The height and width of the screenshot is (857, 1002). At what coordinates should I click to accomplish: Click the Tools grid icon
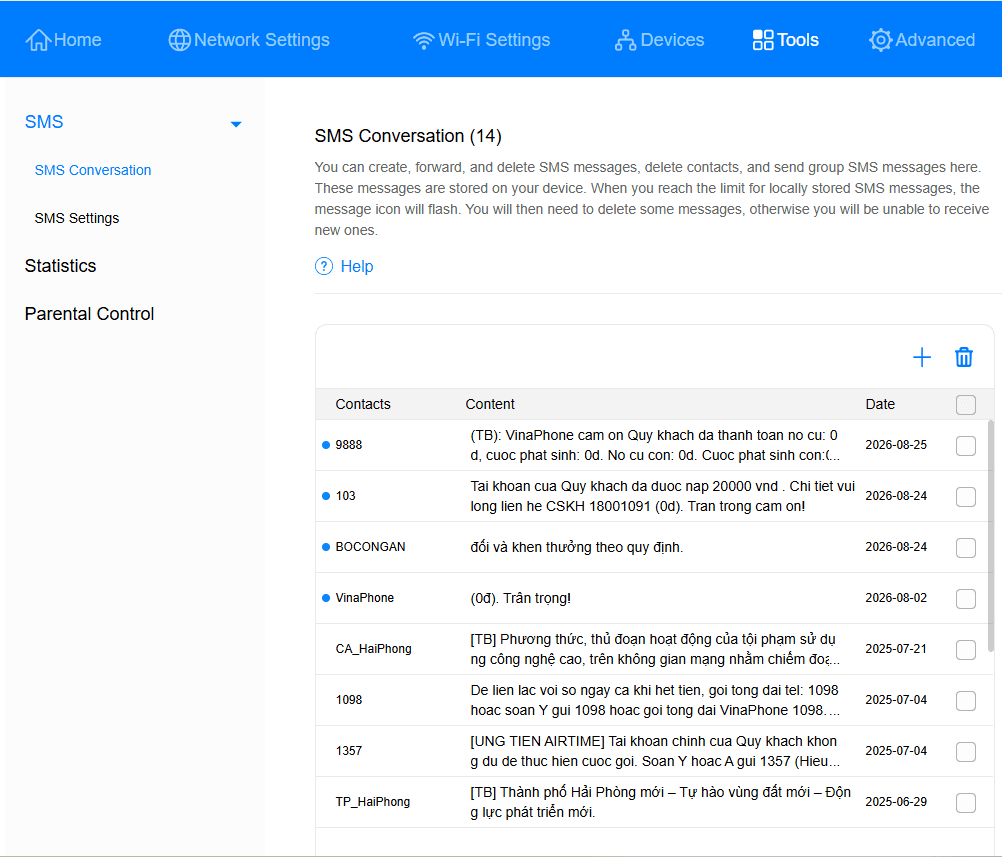click(763, 40)
